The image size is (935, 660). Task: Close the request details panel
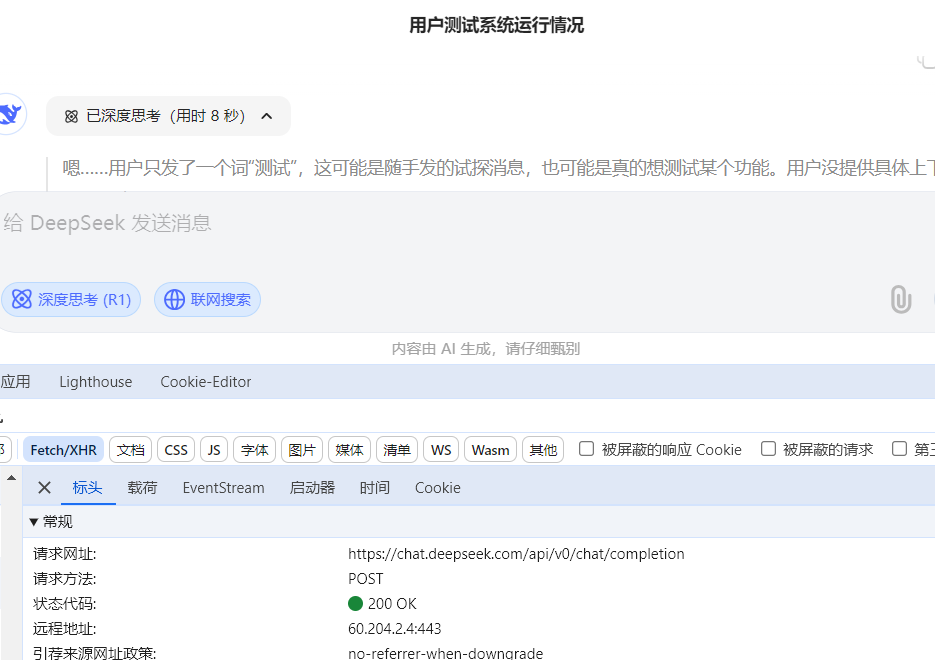[44, 488]
